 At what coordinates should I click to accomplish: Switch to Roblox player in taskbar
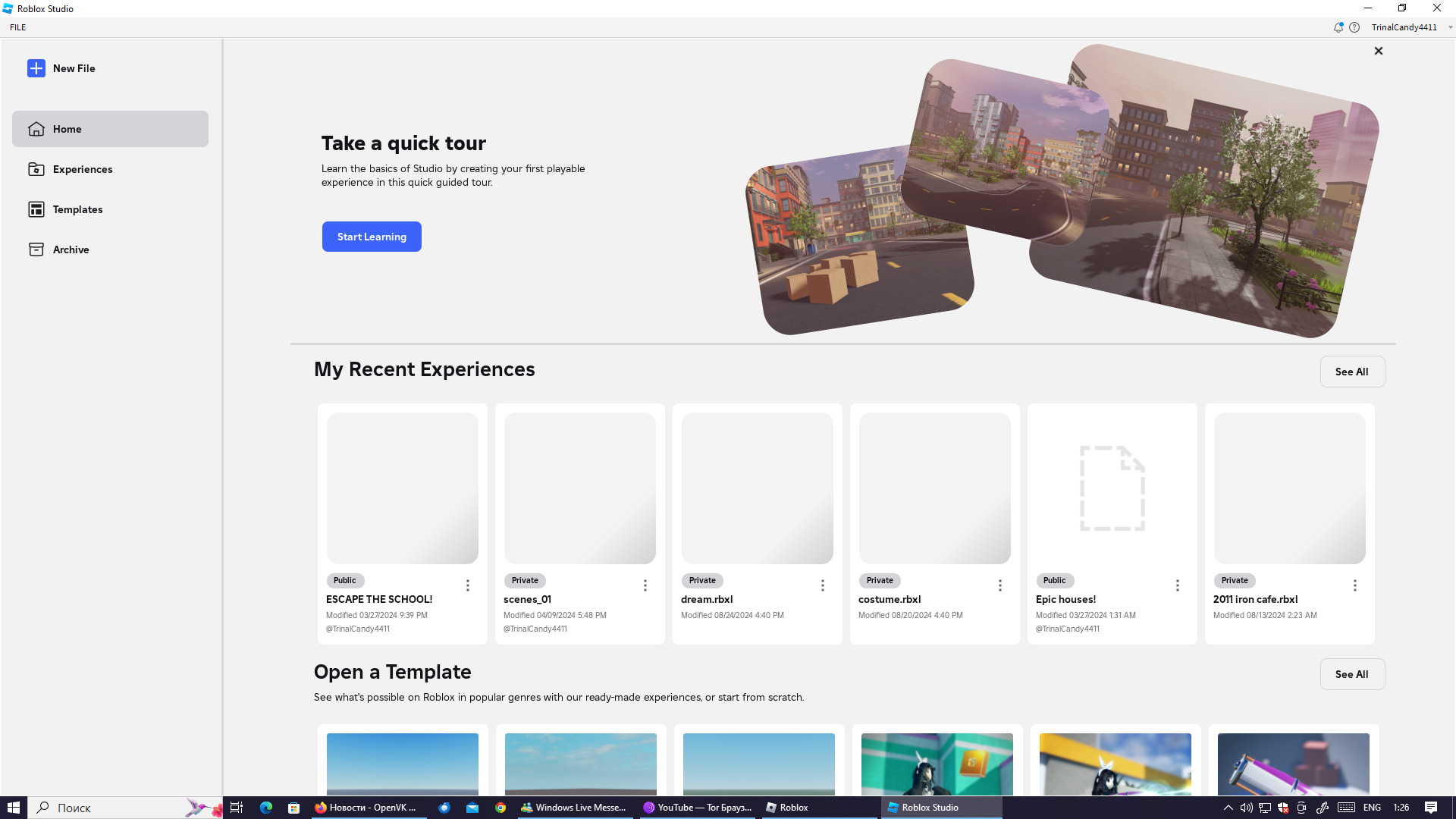[789, 808]
